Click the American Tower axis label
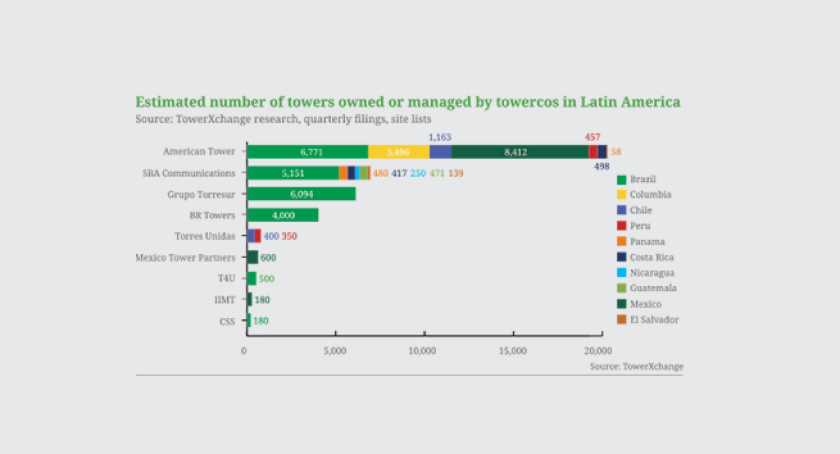The width and height of the screenshot is (840, 454). tap(199, 152)
